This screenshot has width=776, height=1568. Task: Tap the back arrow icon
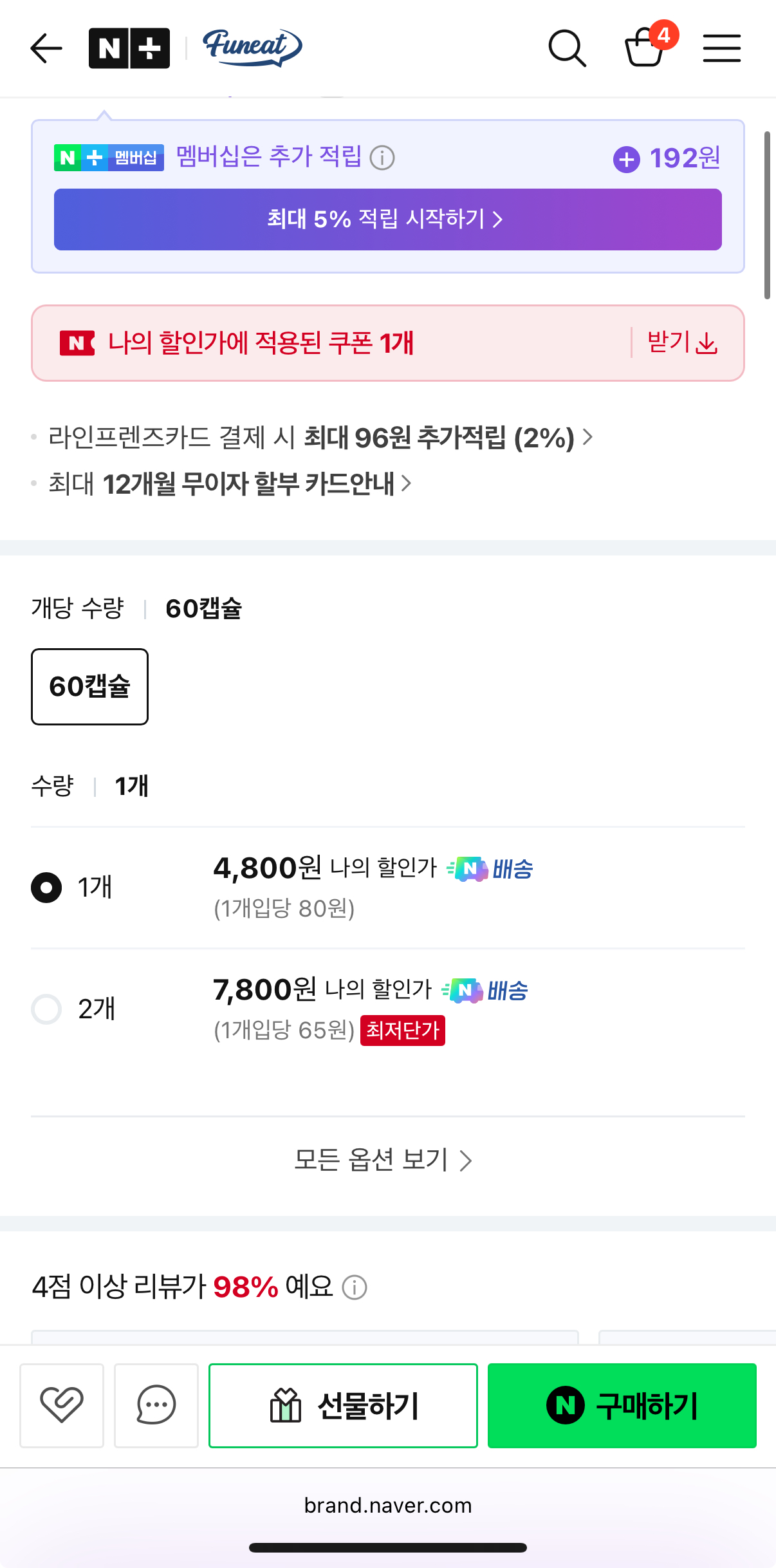[46, 48]
